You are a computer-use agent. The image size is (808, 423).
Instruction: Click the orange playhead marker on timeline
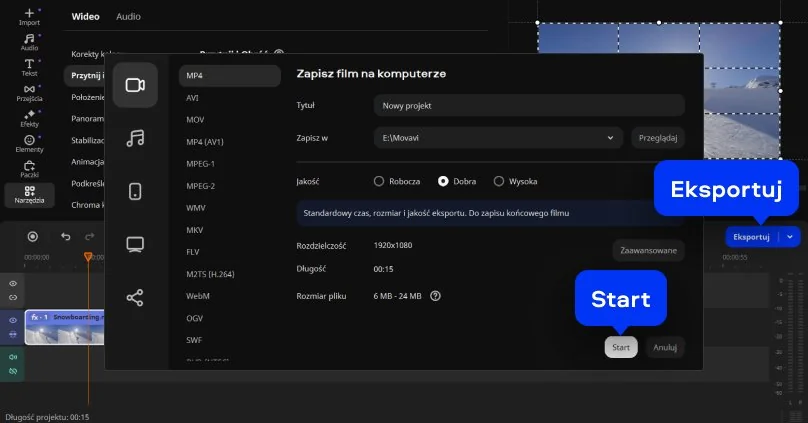pyautogui.click(x=88, y=257)
